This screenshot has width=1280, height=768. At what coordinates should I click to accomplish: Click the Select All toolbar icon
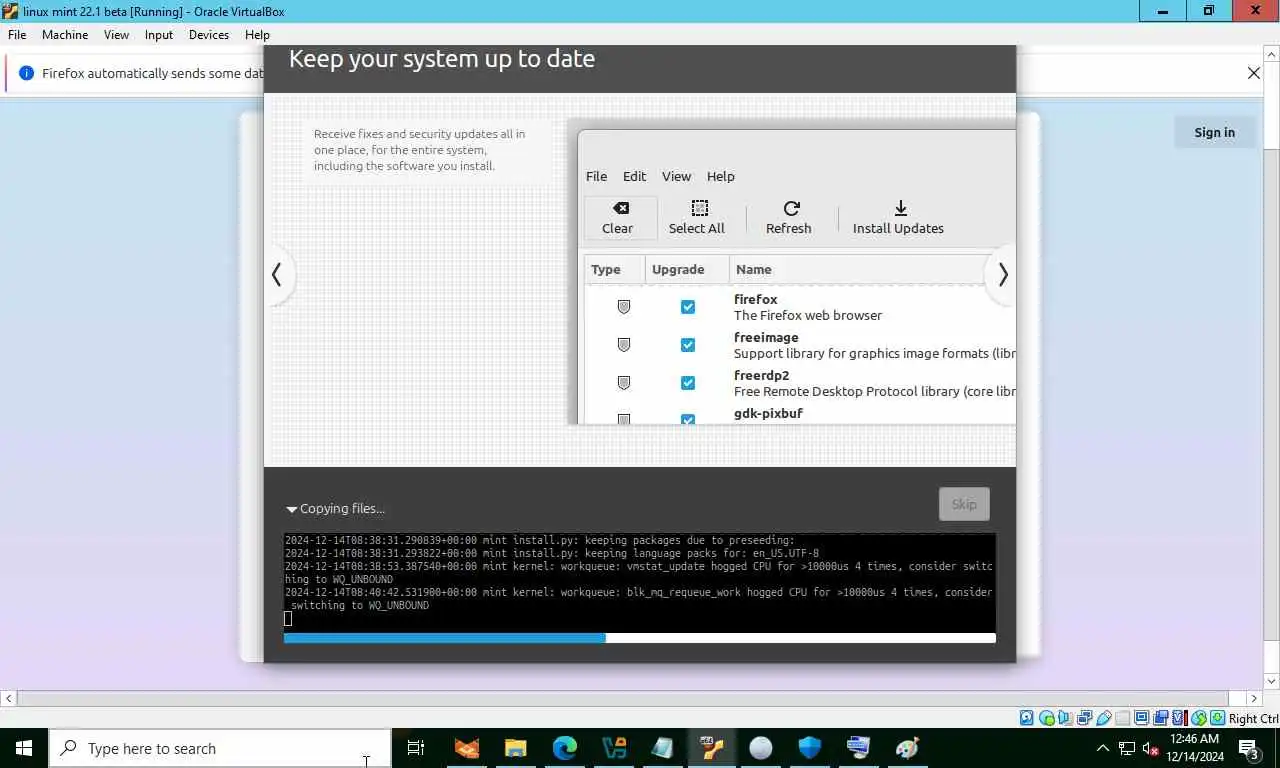pyautogui.click(x=699, y=208)
